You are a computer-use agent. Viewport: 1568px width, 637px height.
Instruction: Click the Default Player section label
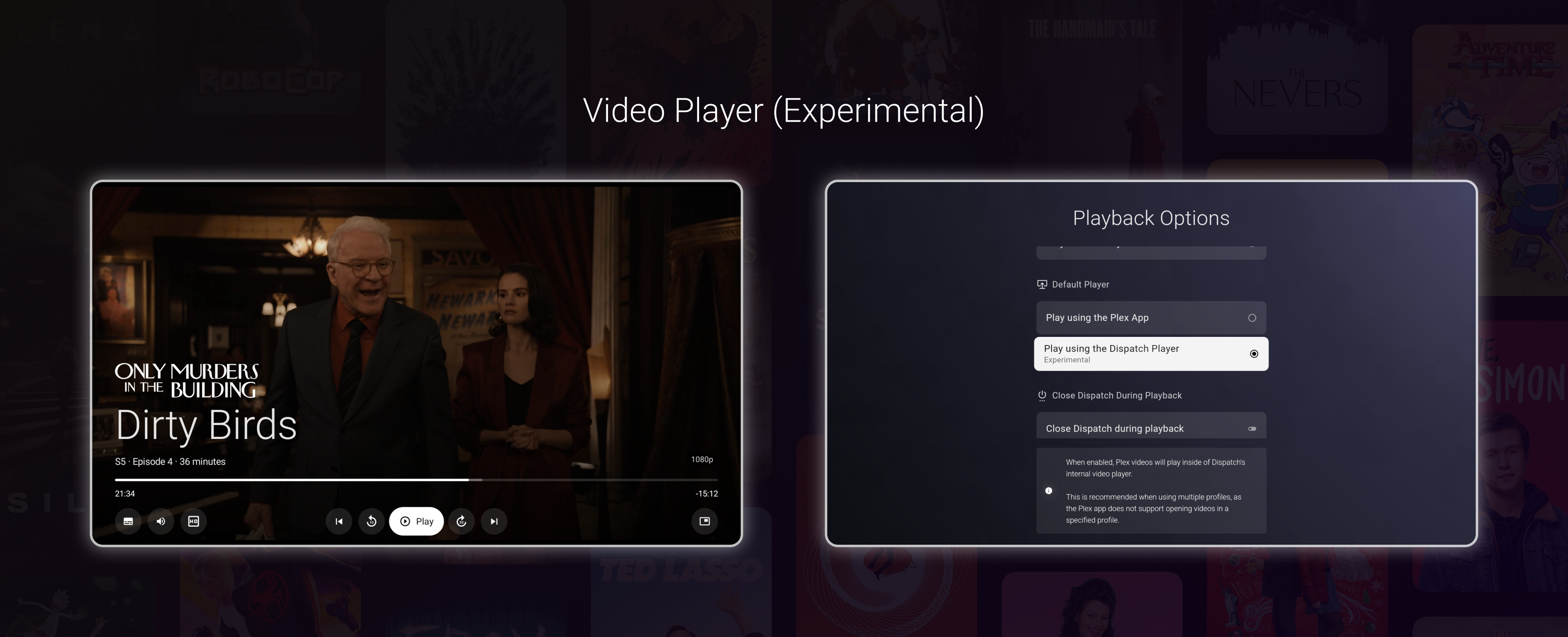pos(1080,284)
